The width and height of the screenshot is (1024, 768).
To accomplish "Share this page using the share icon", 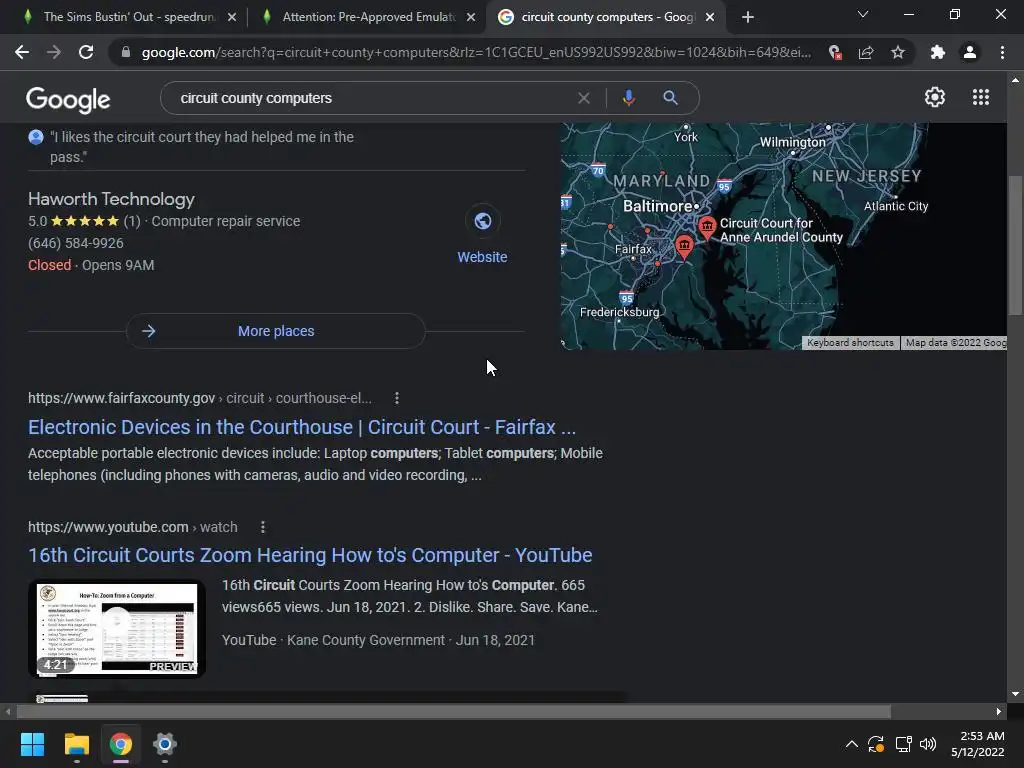I will pyautogui.click(x=866, y=52).
